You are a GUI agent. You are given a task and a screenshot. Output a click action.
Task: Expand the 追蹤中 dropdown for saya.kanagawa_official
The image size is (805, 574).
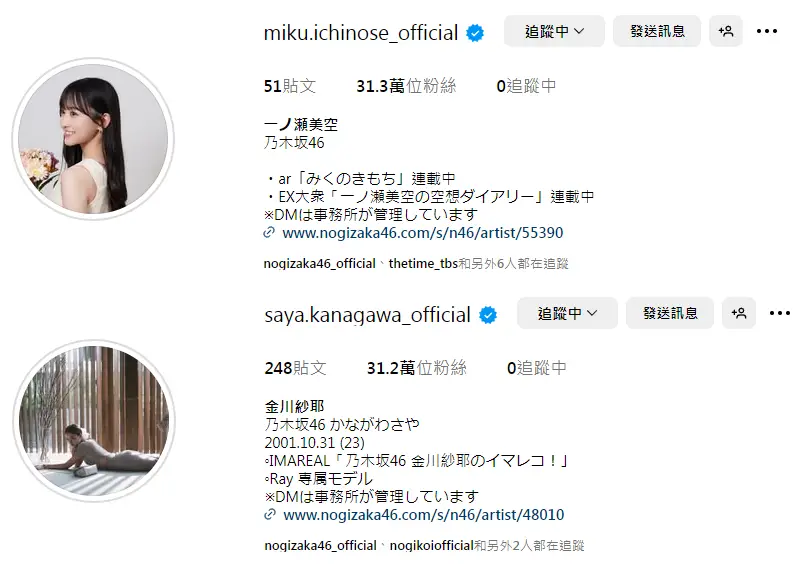pyautogui.click(x=567, y=313)
